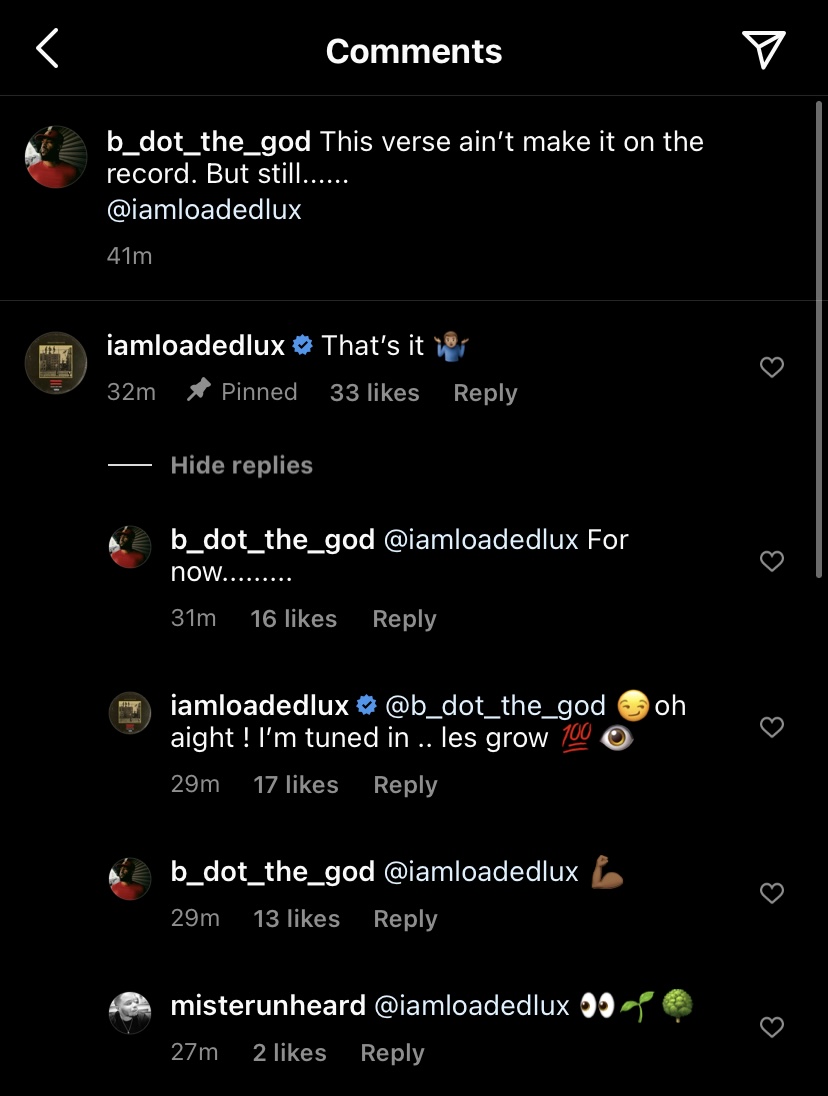The height and width of the screenshot is (1096, 828).
Task: Reply to misterunheard's comment
Action: click(x=392, y=1053)
